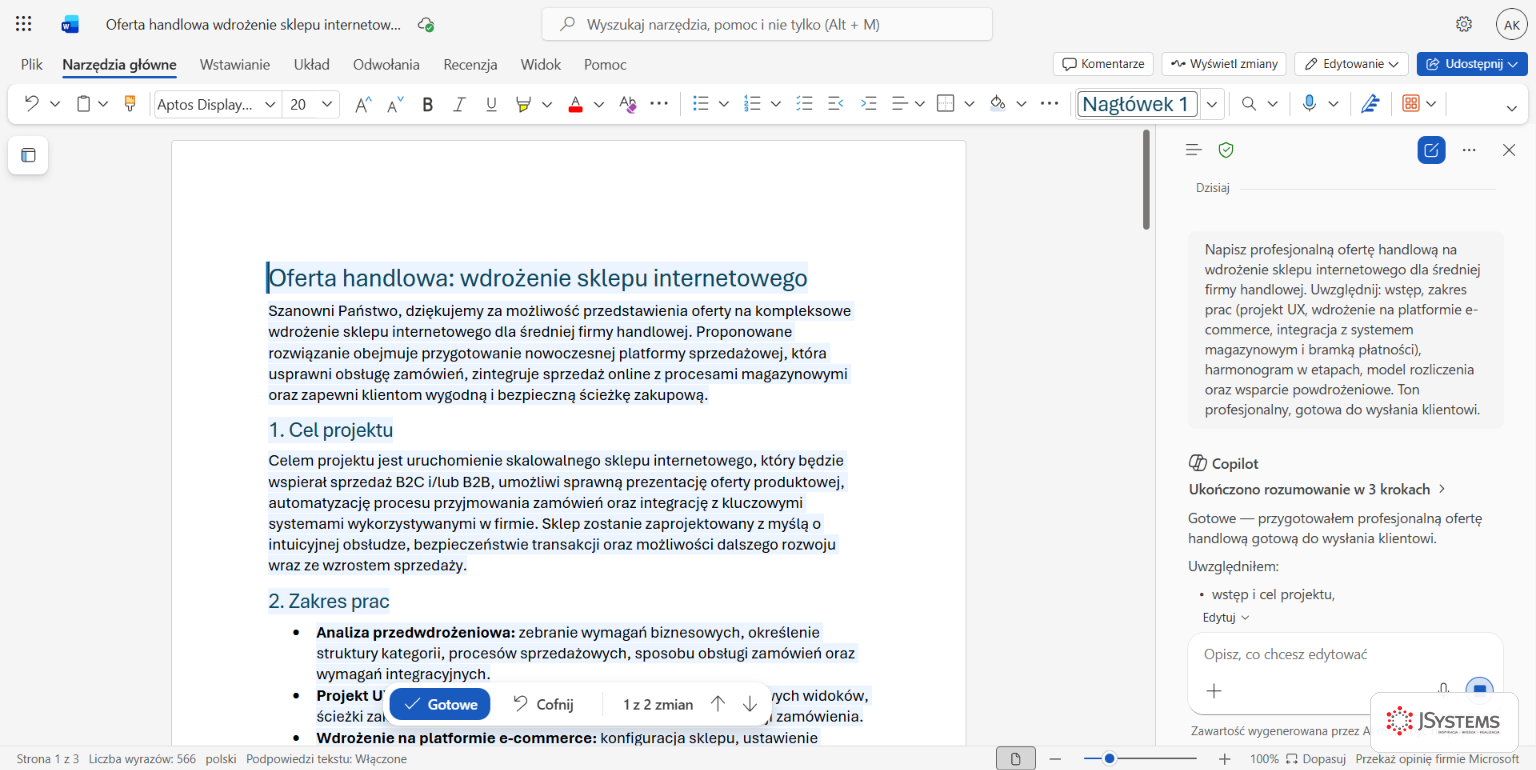
Task: Switch to the Odwołania tab
Action: pos(387,64)
